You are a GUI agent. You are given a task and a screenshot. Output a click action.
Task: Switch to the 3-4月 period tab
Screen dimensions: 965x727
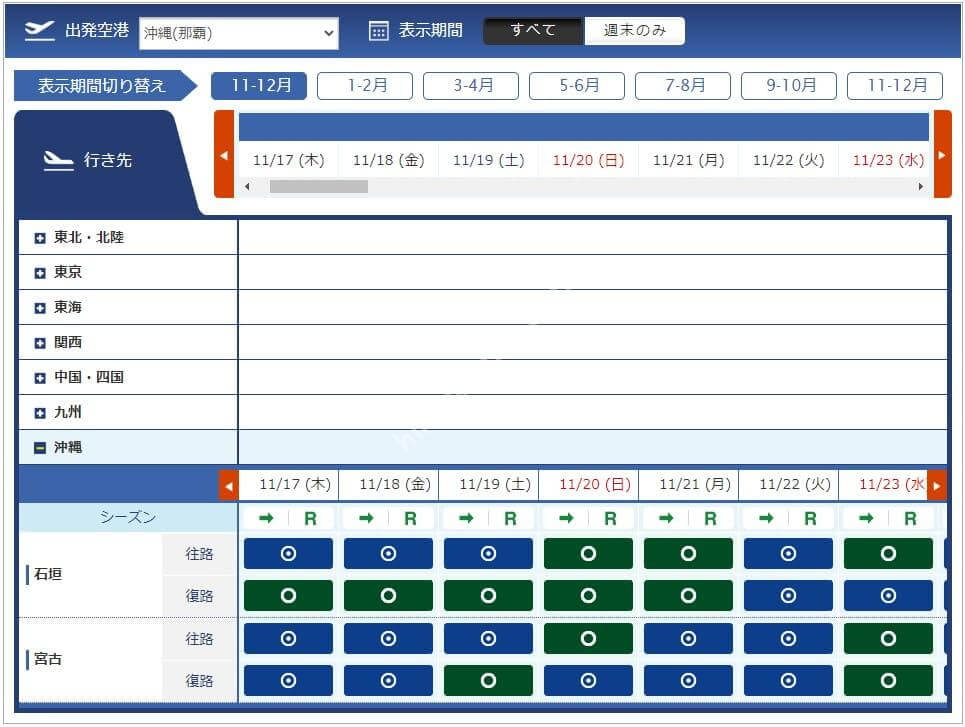click(x=471, y=85)
